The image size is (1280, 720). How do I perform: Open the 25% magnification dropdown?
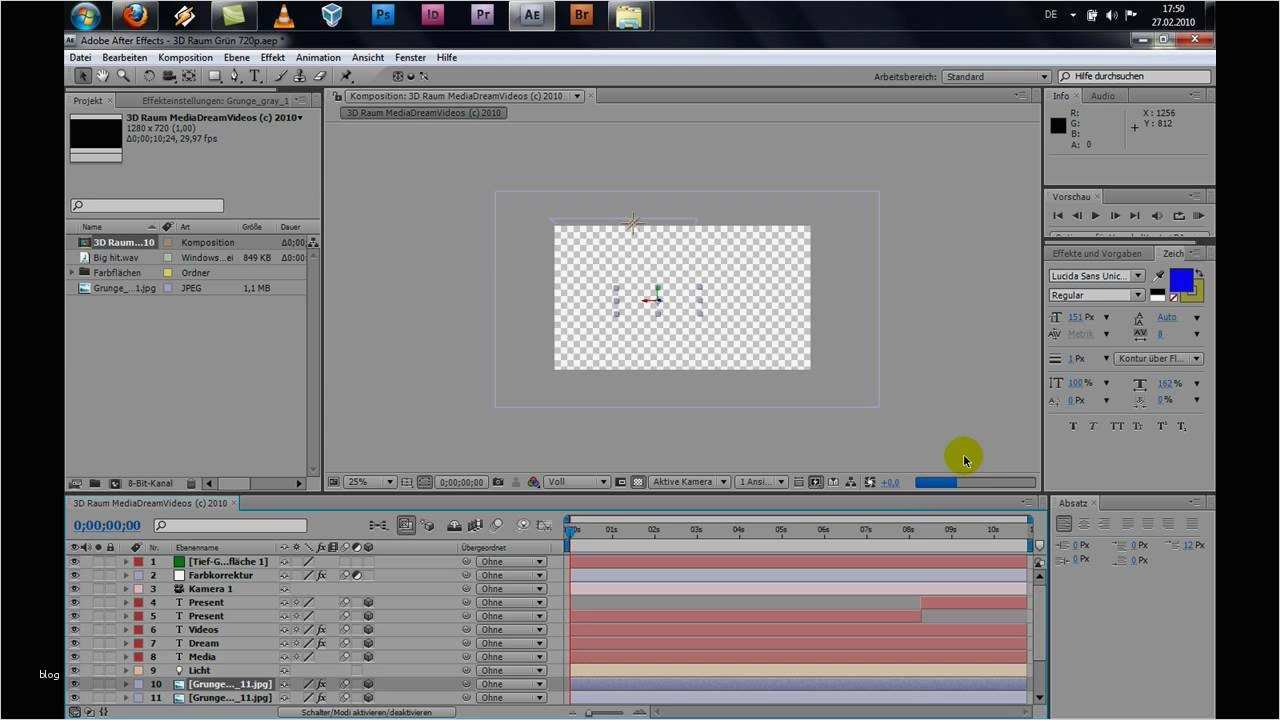369,482
